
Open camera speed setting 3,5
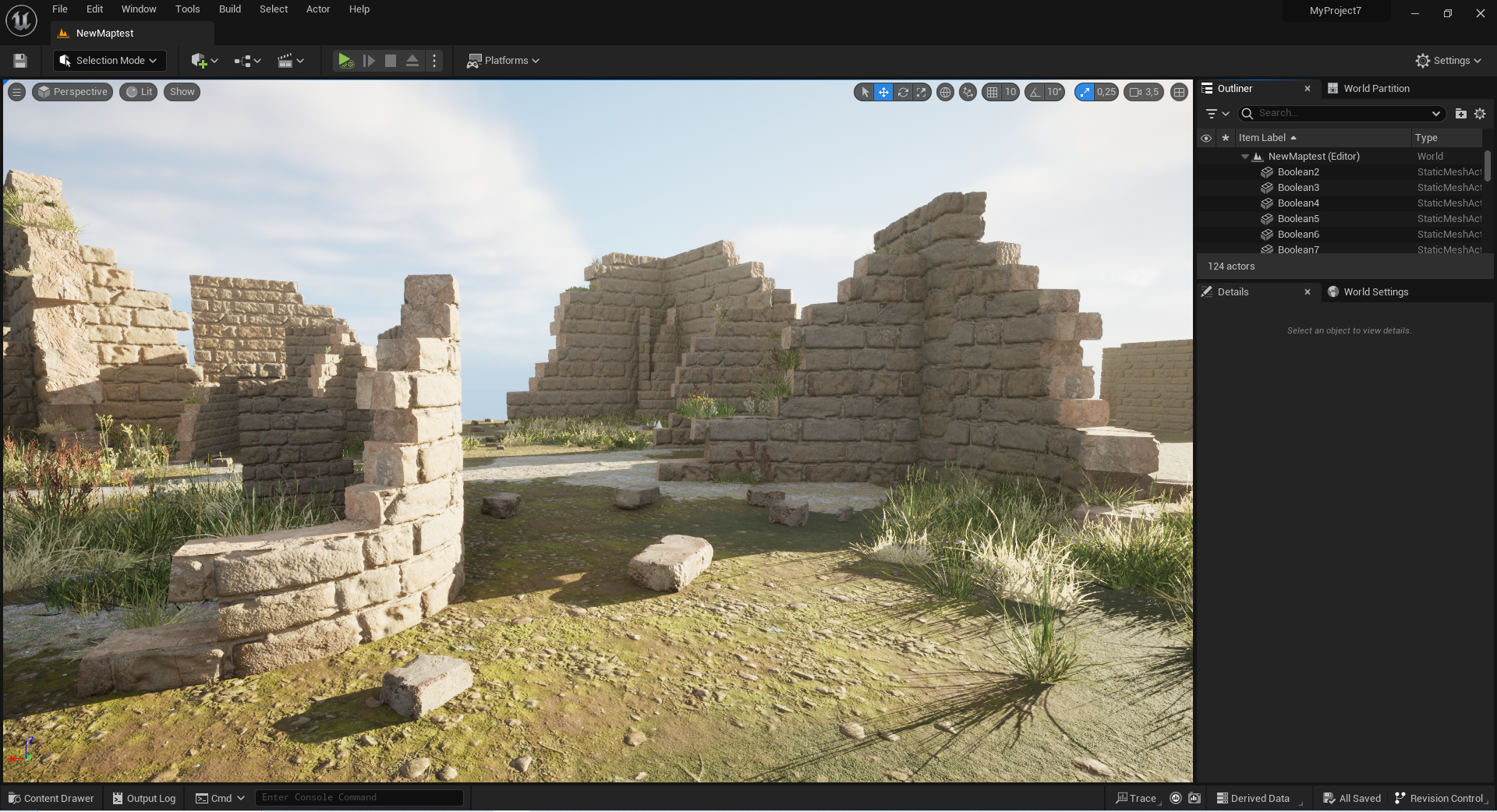pyautogui.click(x=1144, y=92)
